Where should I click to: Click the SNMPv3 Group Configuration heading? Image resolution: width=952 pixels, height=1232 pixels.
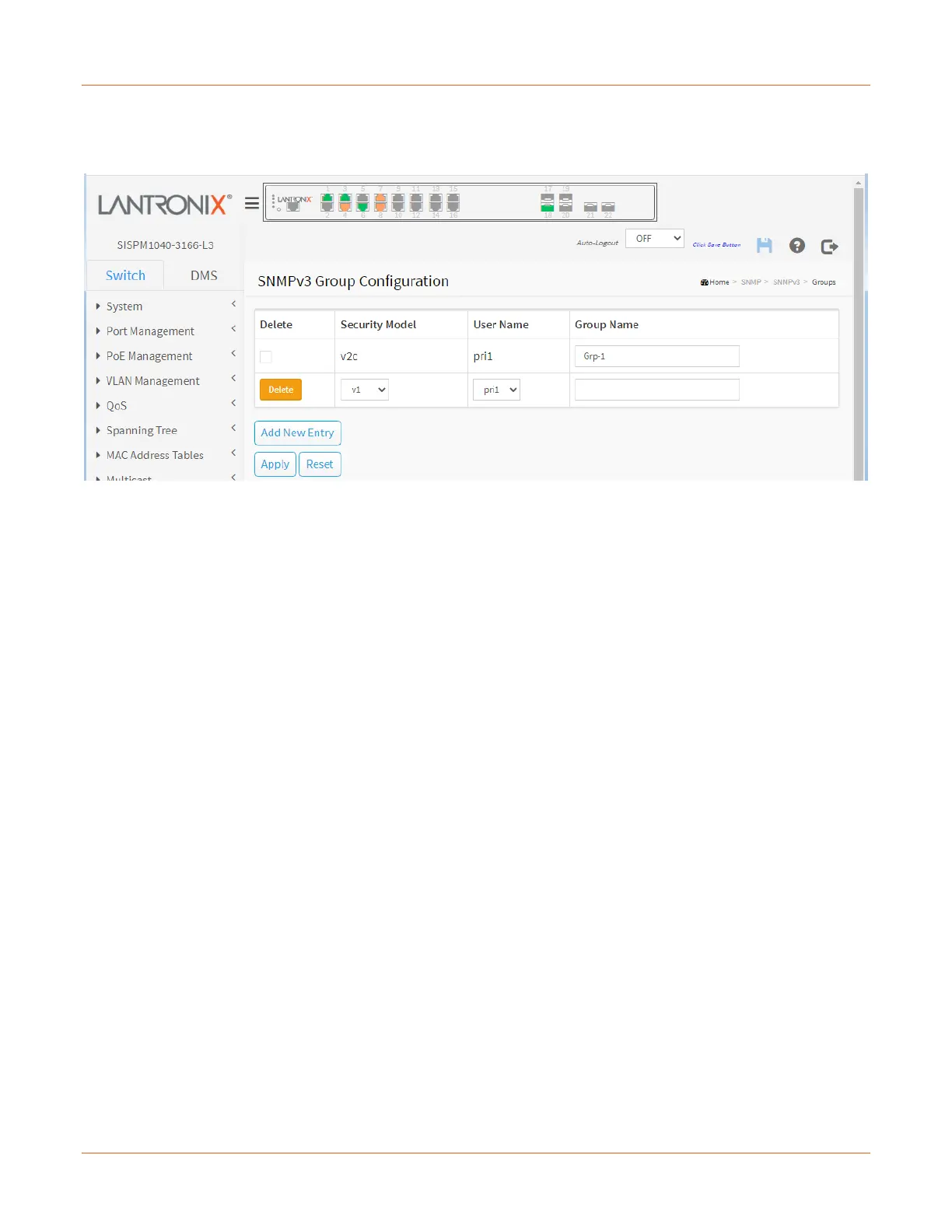coord(353,282)
